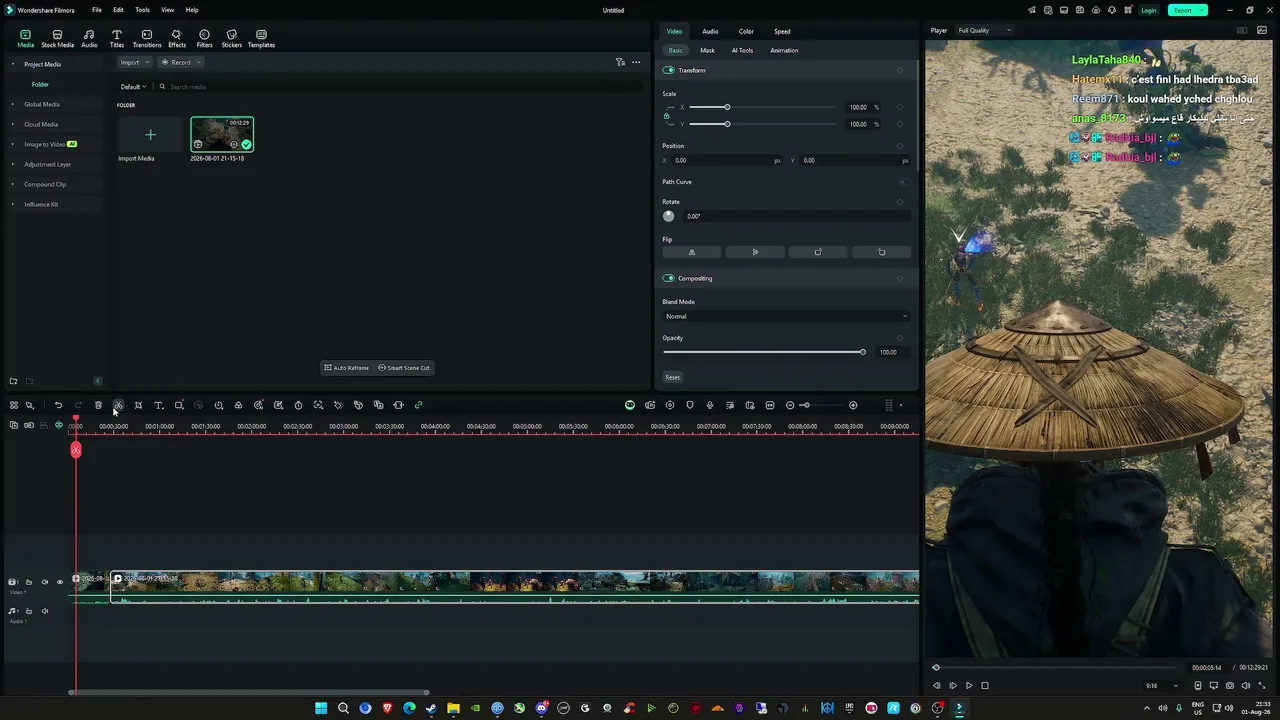This screenshot has height=720, width=1280.
Task: Click the Export button
Action: click(1187, 10)
